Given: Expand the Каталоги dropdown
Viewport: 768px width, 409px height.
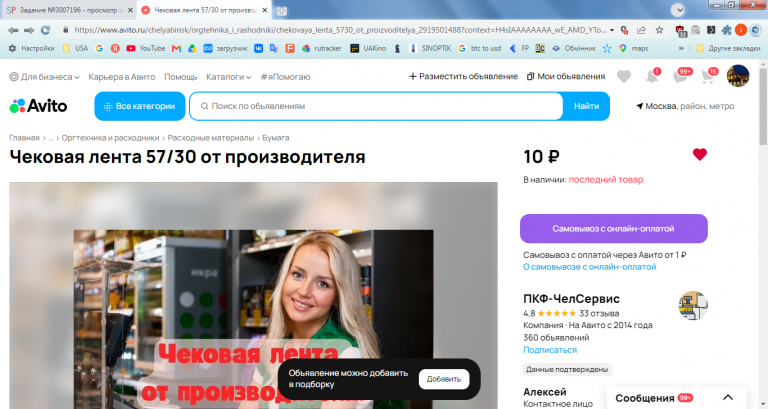Looking at the screenshot, I should [x=228, y=77].
